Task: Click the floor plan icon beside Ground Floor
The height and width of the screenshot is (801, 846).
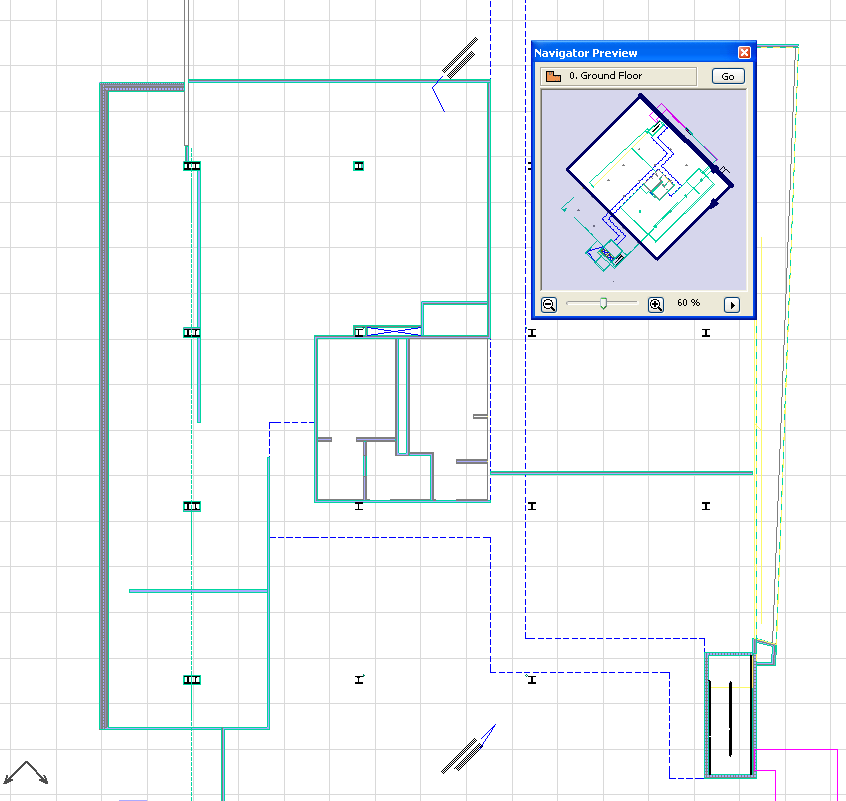Action: click(x=553, y=76)
